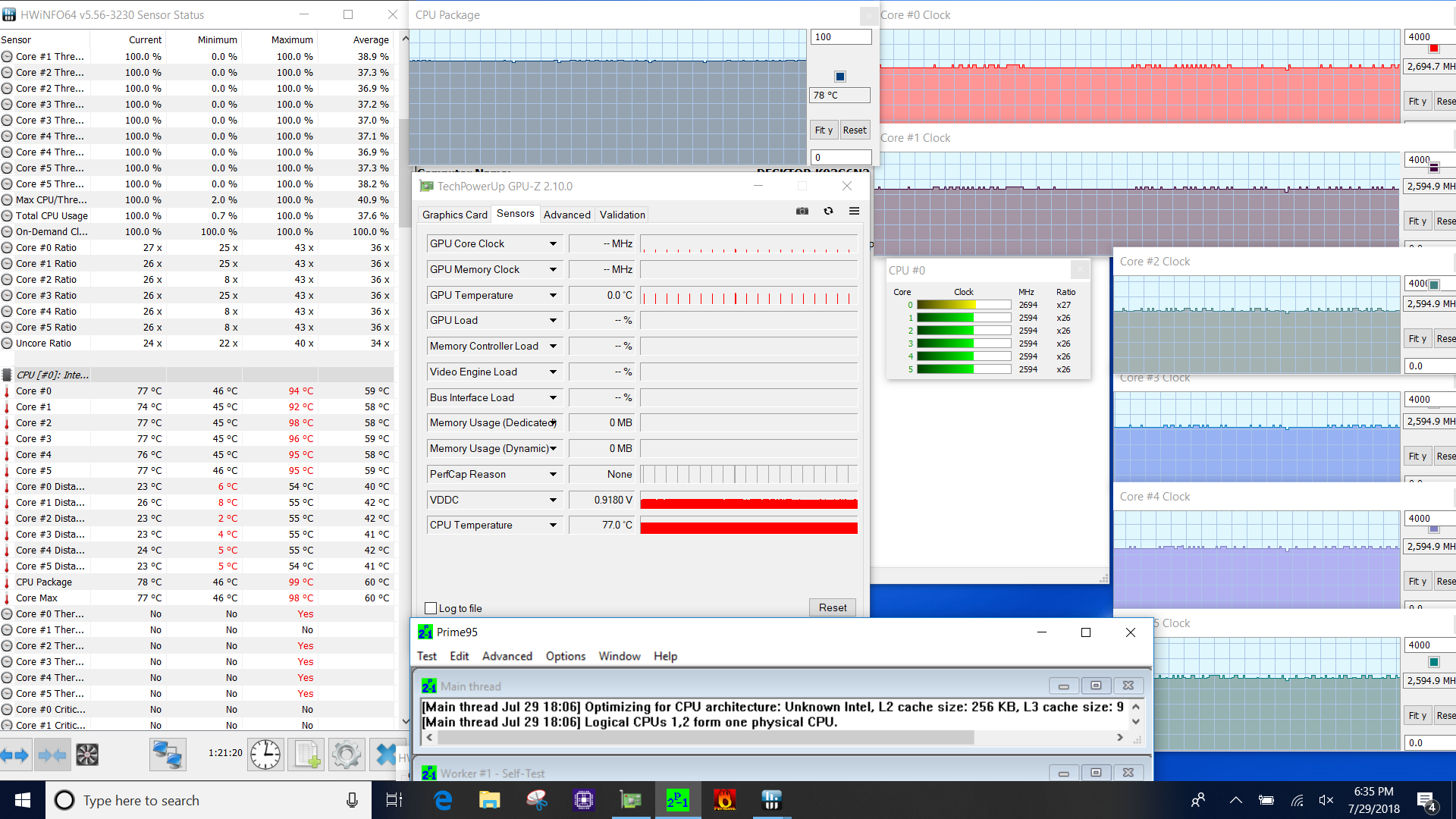Toggle the CPU Package graph blue color box
This screenshot has width=1456, height=819.
pos(839,77)
